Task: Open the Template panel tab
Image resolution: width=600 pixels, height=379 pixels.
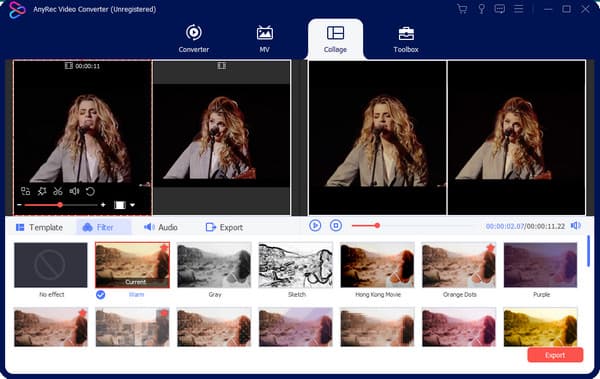Action: click(39, 227)
